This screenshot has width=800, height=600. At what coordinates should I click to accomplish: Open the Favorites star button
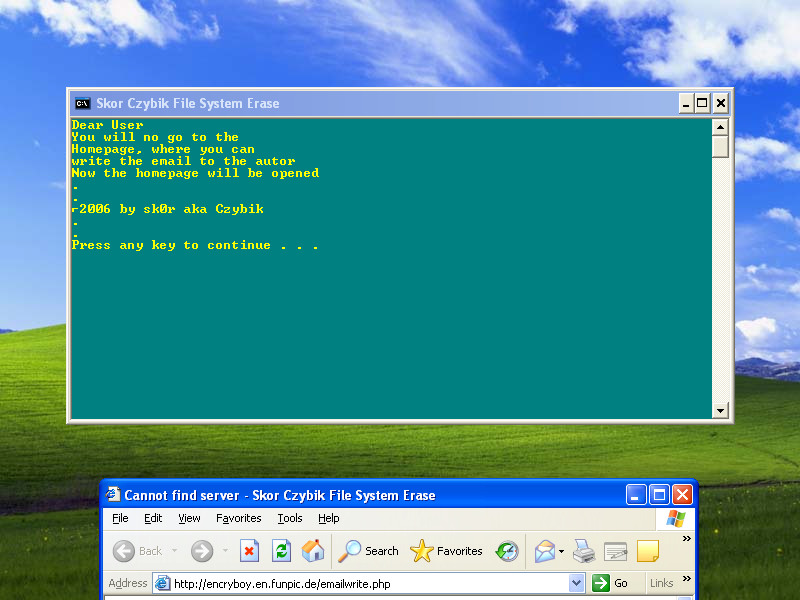446,551
